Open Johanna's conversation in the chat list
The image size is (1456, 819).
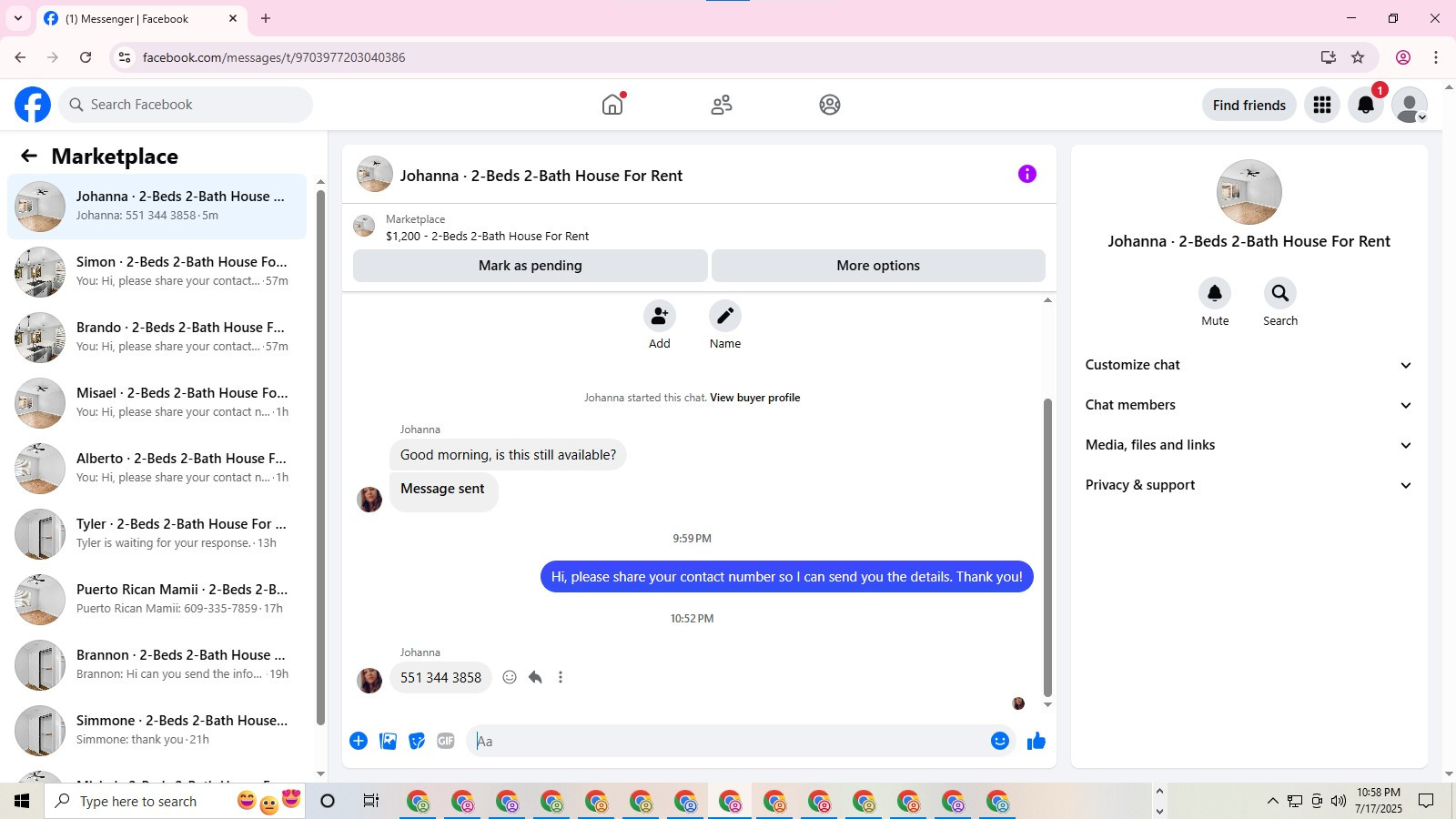(157, 207)
